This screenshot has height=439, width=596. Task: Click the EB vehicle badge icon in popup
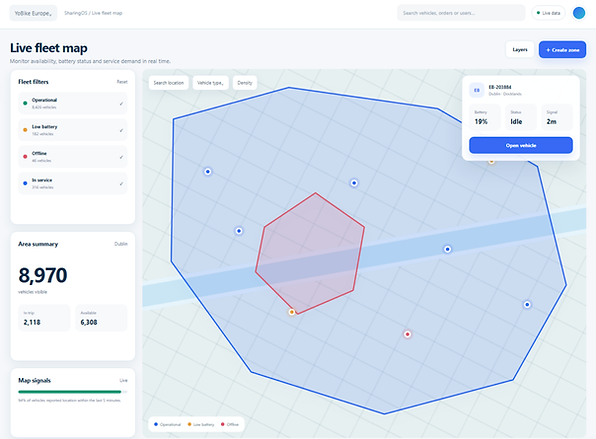[477, 90]
